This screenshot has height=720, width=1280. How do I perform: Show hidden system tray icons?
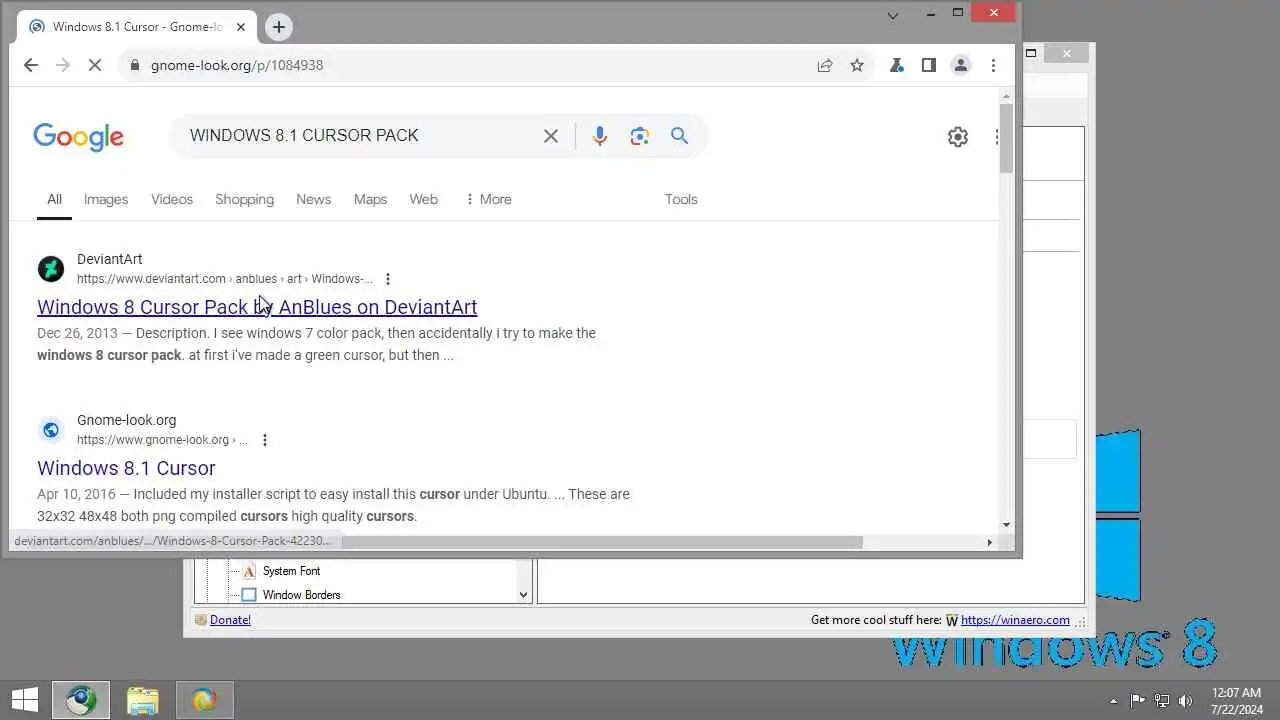(1114, 701)
